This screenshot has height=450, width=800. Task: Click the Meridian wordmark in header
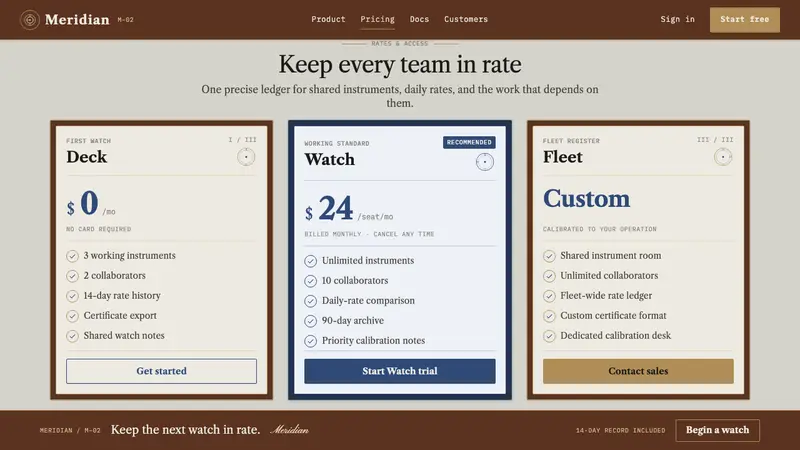[77, 20]
